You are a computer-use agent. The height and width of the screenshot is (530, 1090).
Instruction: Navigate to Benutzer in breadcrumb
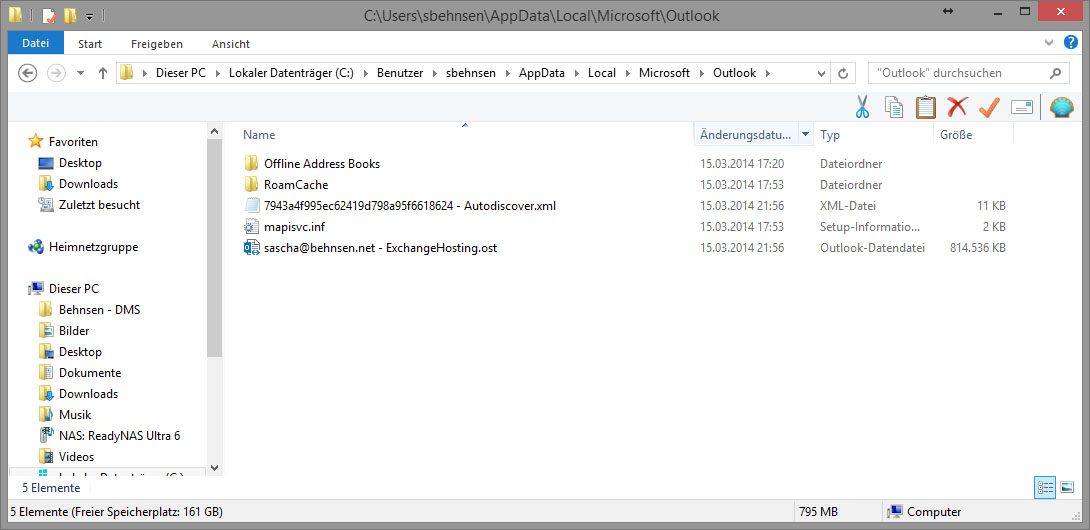[x=400, y=72]
